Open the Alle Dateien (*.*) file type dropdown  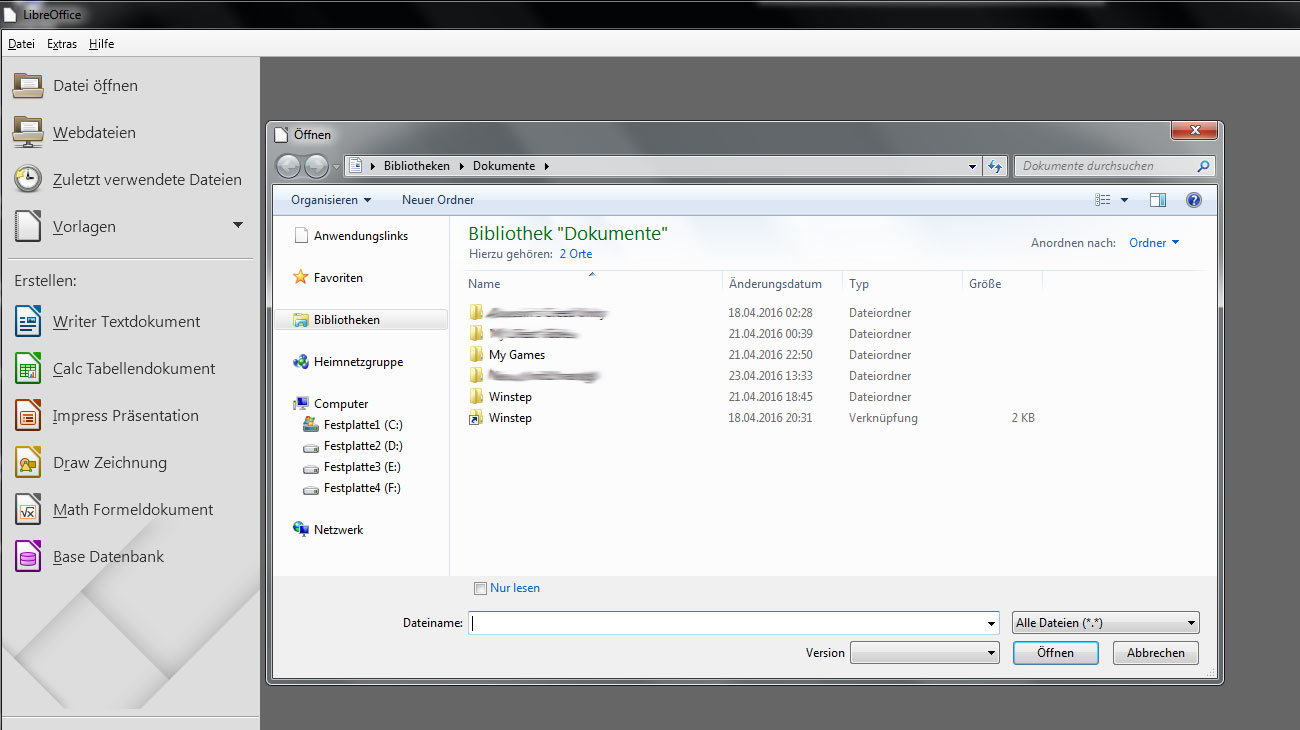pos(1106,623)
